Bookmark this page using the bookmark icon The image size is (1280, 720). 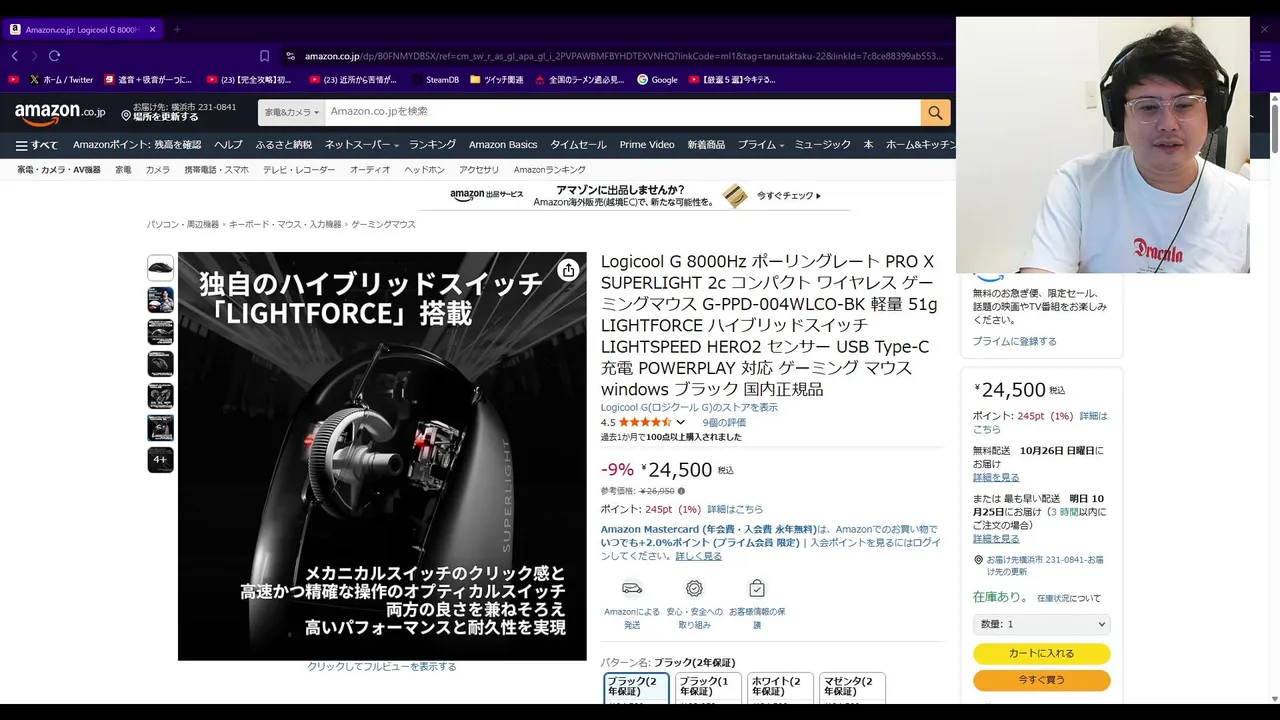pos(264,56)
